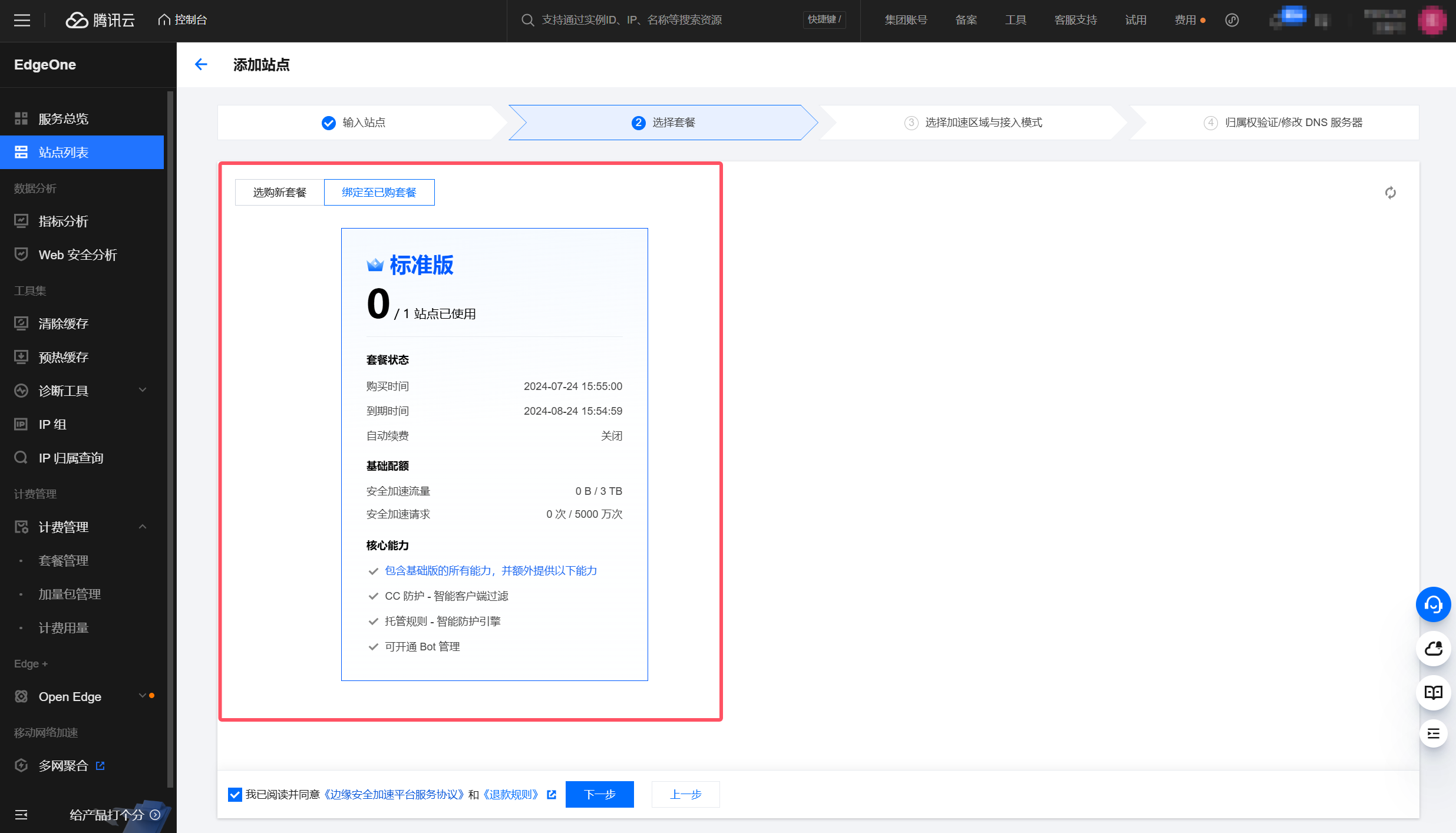Click the Open Edge icon in sidebar
The height and width of the screenshot is (833, 1456).
[22, 696]
